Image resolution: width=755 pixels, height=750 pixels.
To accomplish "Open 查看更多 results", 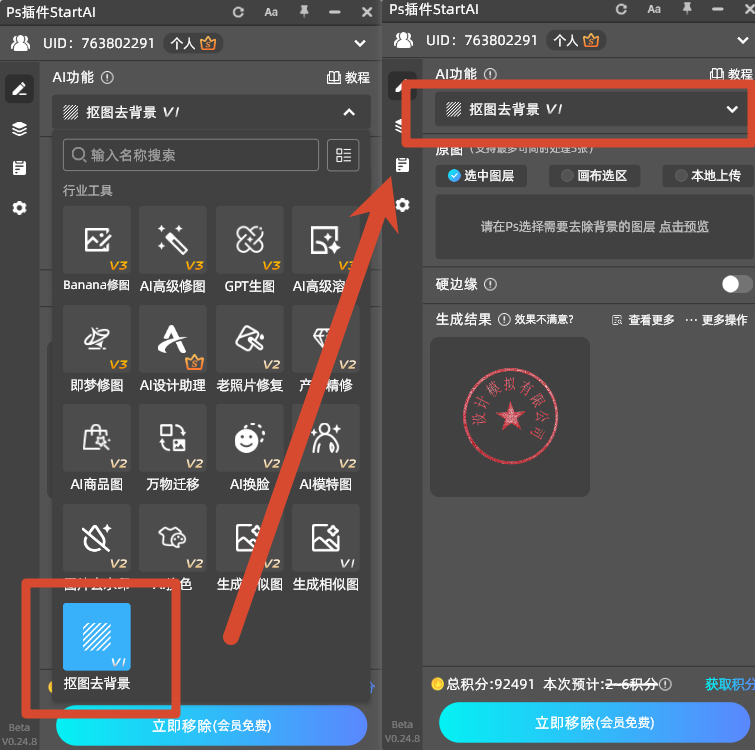I will pos(643,320).
